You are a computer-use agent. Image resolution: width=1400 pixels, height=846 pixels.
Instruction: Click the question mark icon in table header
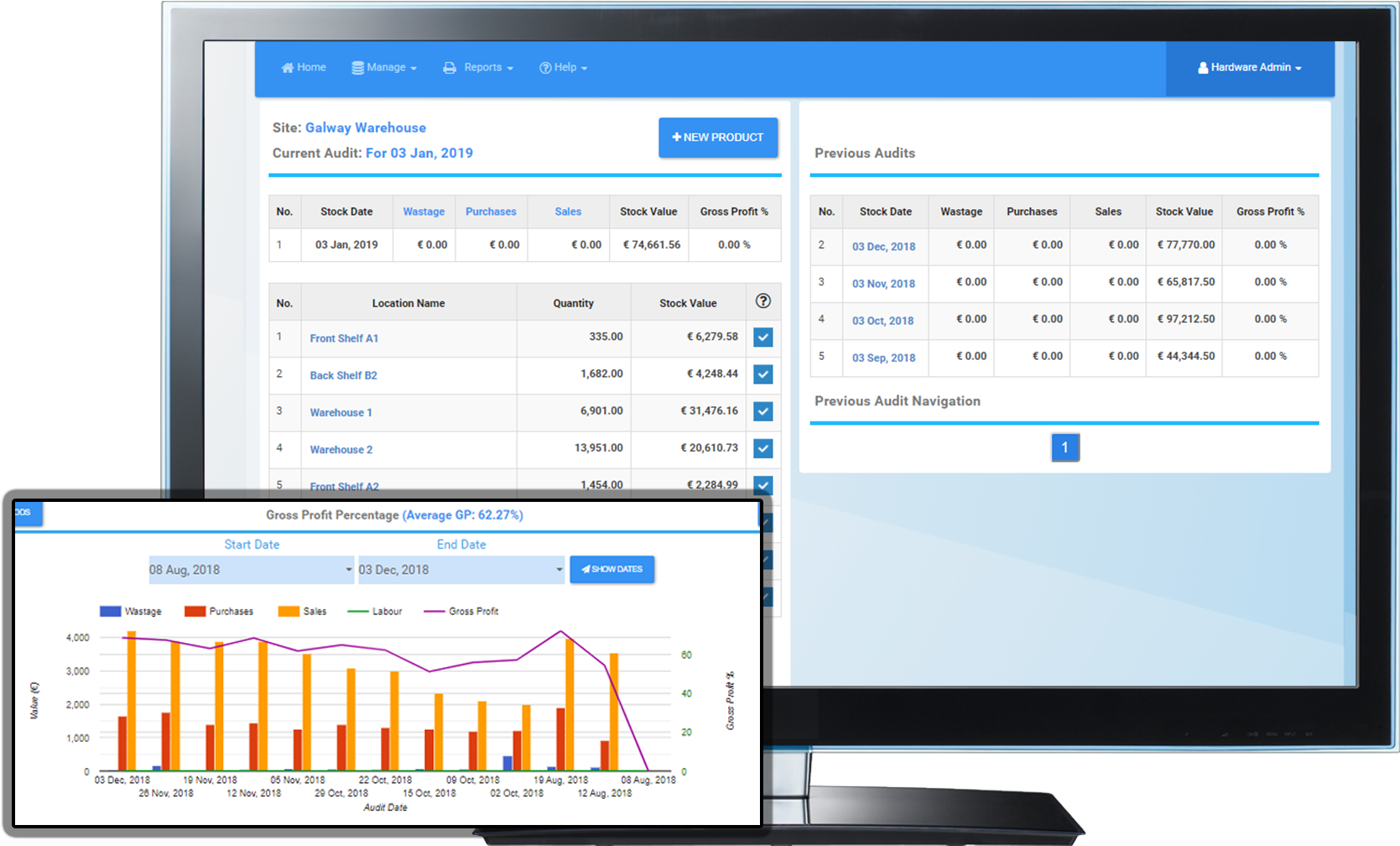click(x=762, y=301)
